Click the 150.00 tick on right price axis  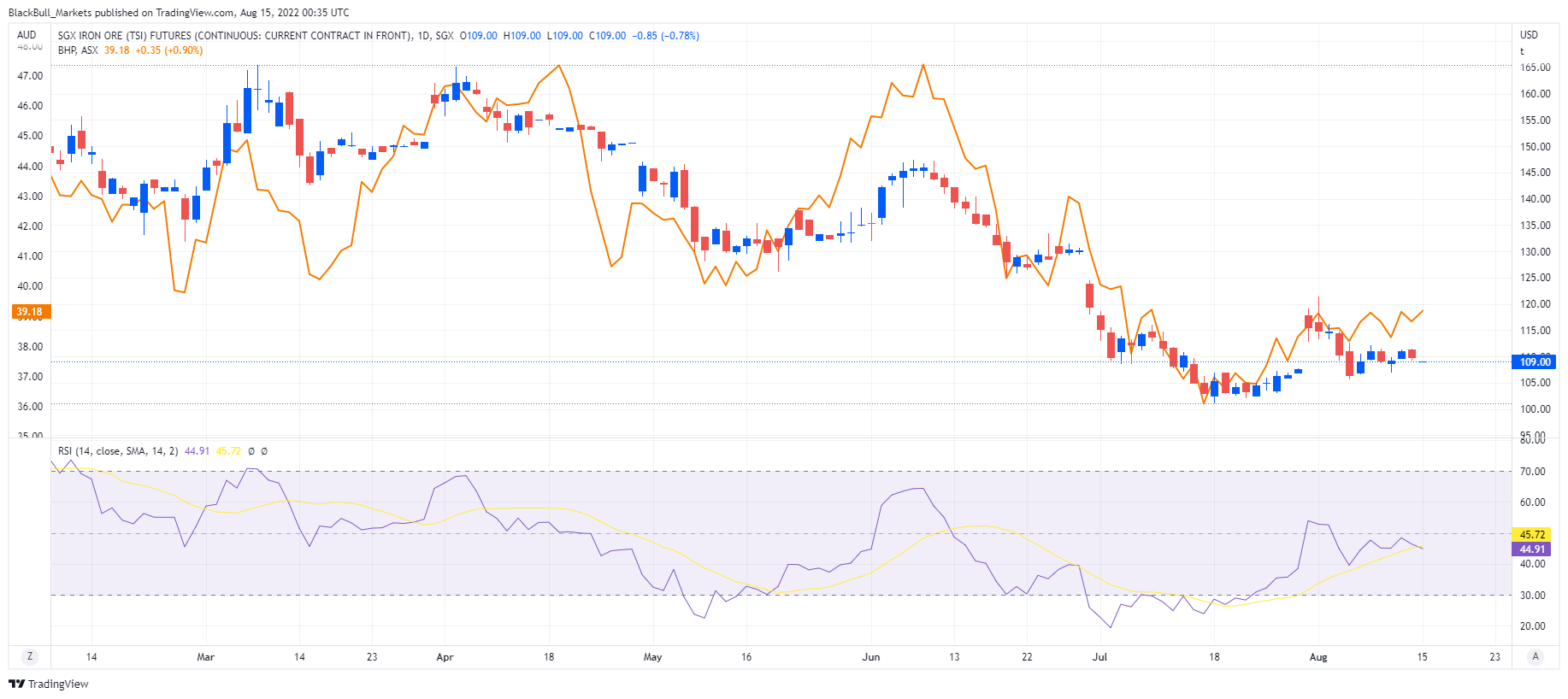1535,147
